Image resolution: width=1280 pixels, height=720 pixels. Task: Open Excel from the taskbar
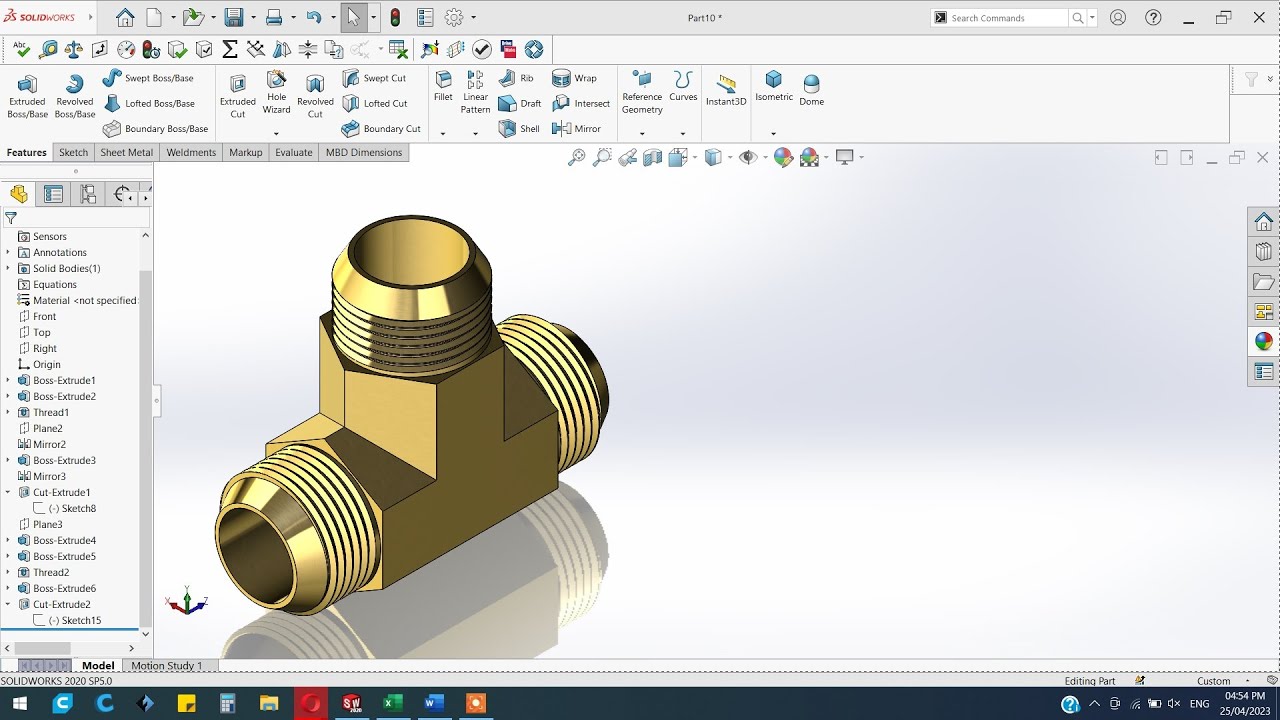click(x=392, y=703)
